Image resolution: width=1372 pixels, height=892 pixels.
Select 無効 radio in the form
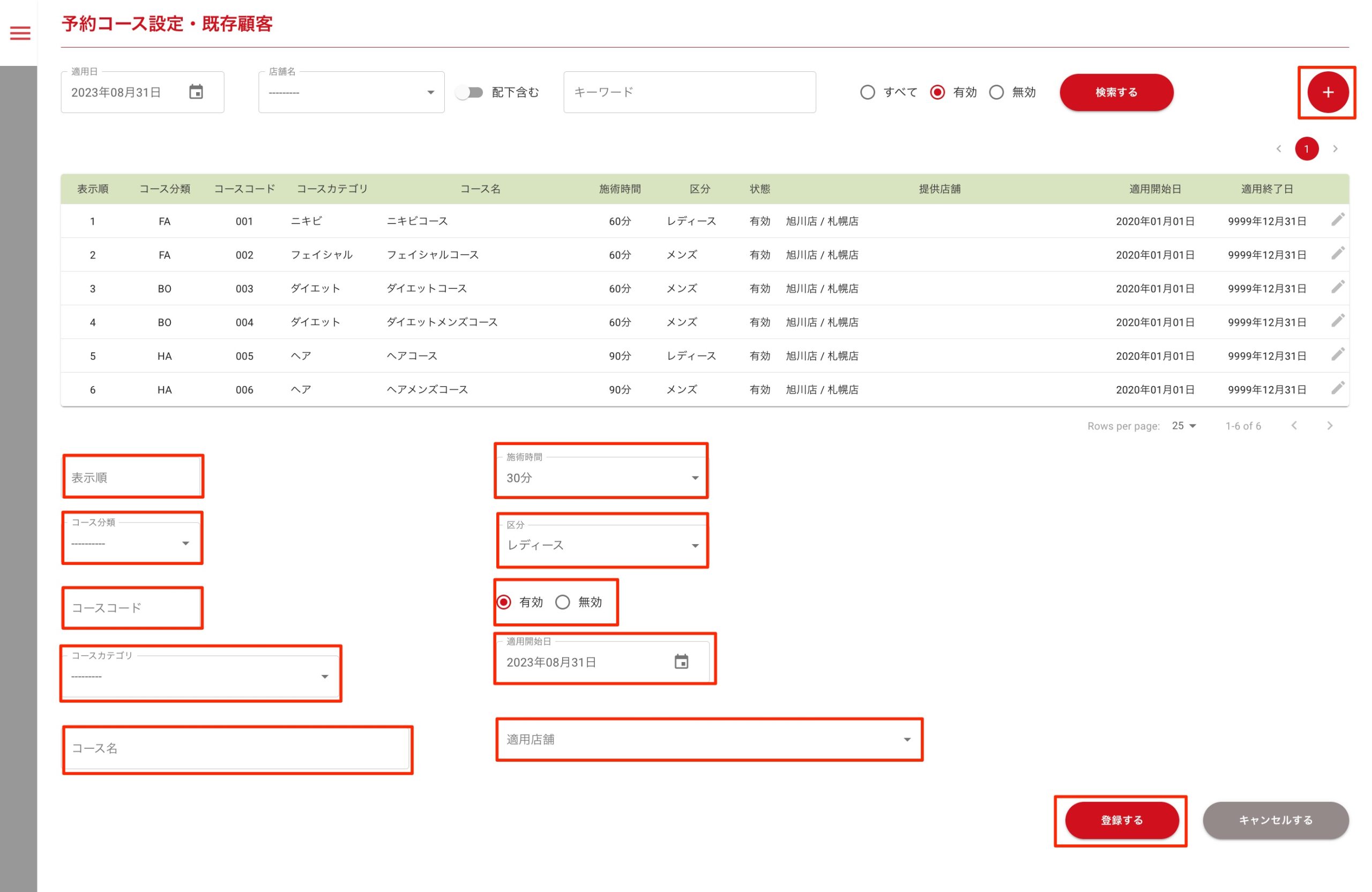[x=563, y=602]
